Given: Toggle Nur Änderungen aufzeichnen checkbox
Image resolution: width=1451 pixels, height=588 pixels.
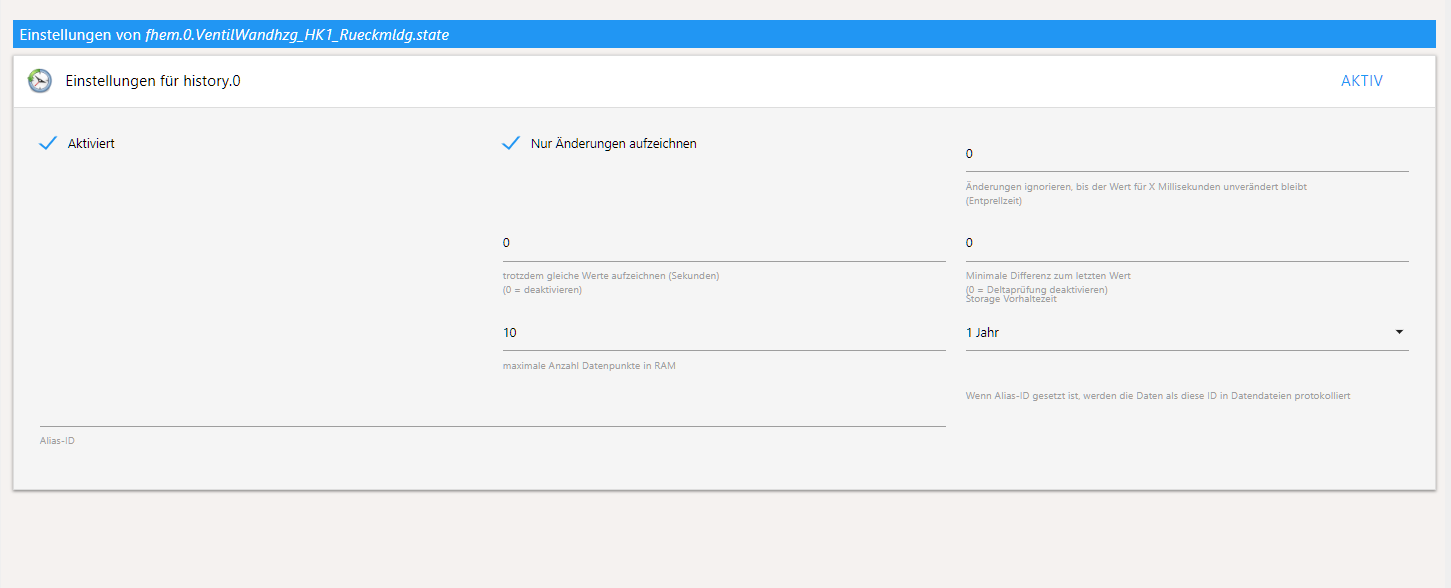Looking at the screenshot, I should [511, 144].
